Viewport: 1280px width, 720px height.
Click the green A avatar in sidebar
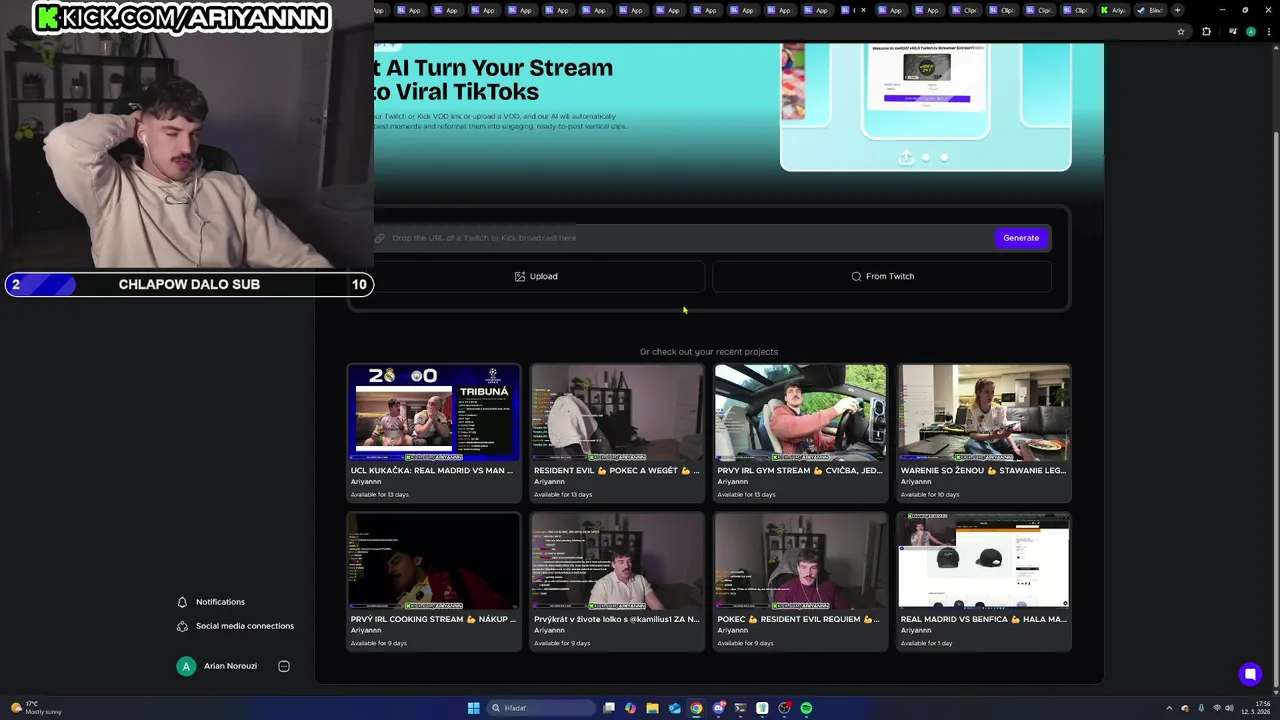pyautogui.click(x=186, y=666)
